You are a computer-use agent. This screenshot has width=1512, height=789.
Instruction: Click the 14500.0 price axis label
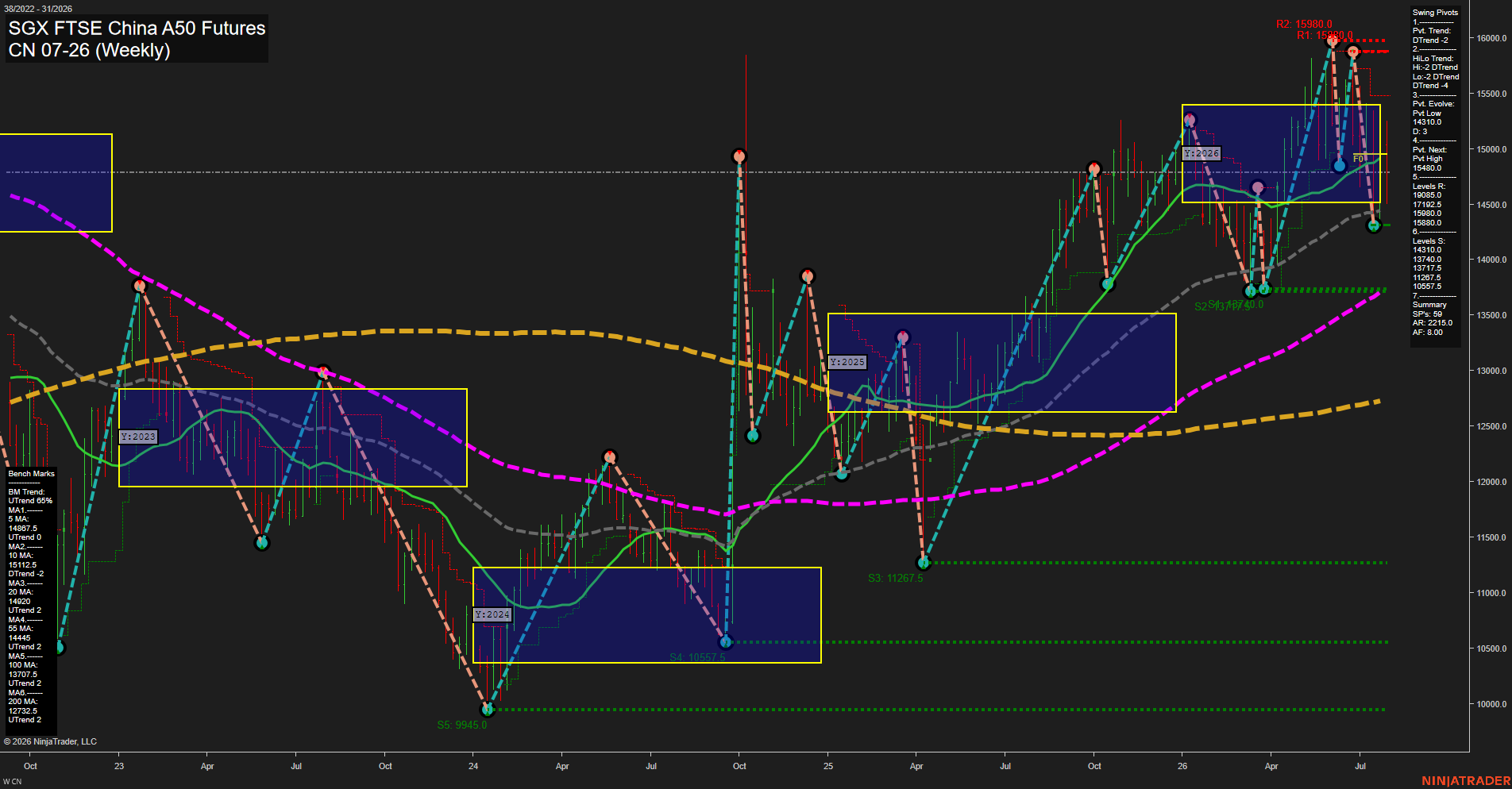[1491, 205]
